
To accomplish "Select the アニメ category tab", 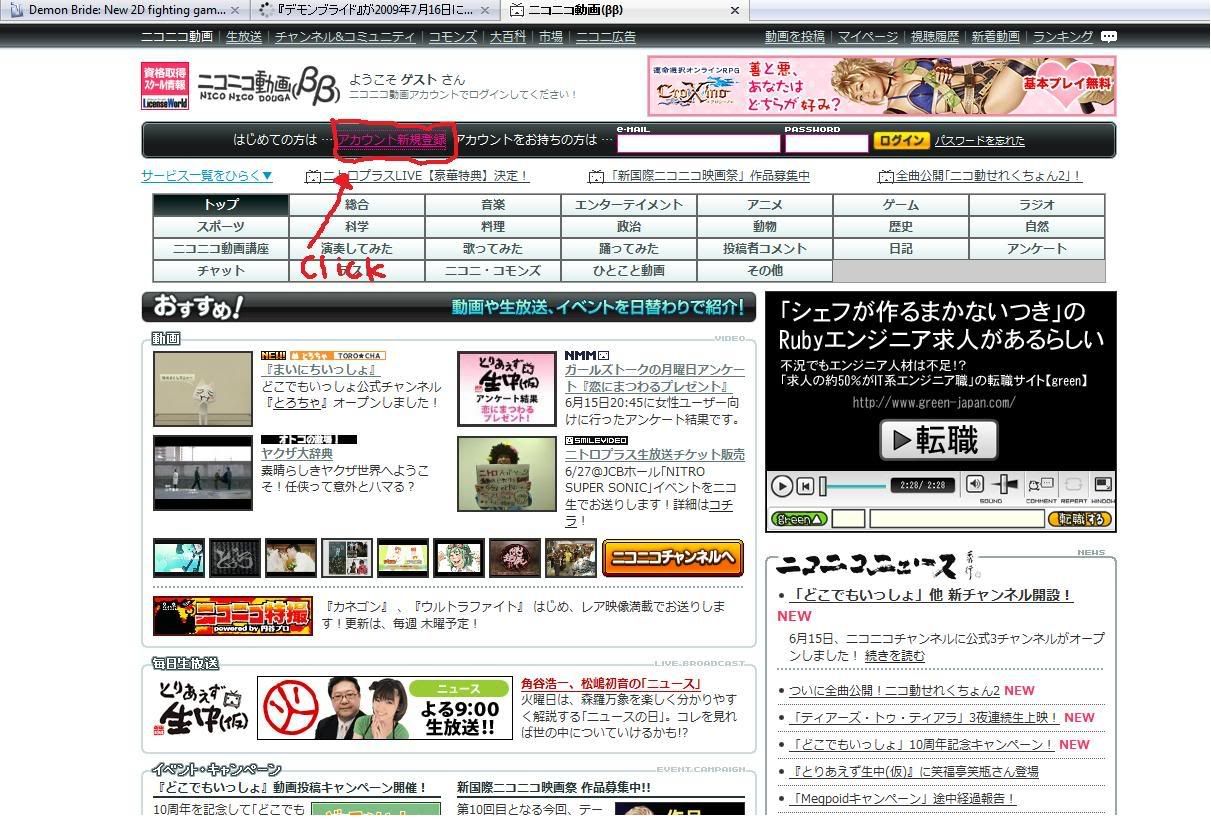I will tap(765, 205).
